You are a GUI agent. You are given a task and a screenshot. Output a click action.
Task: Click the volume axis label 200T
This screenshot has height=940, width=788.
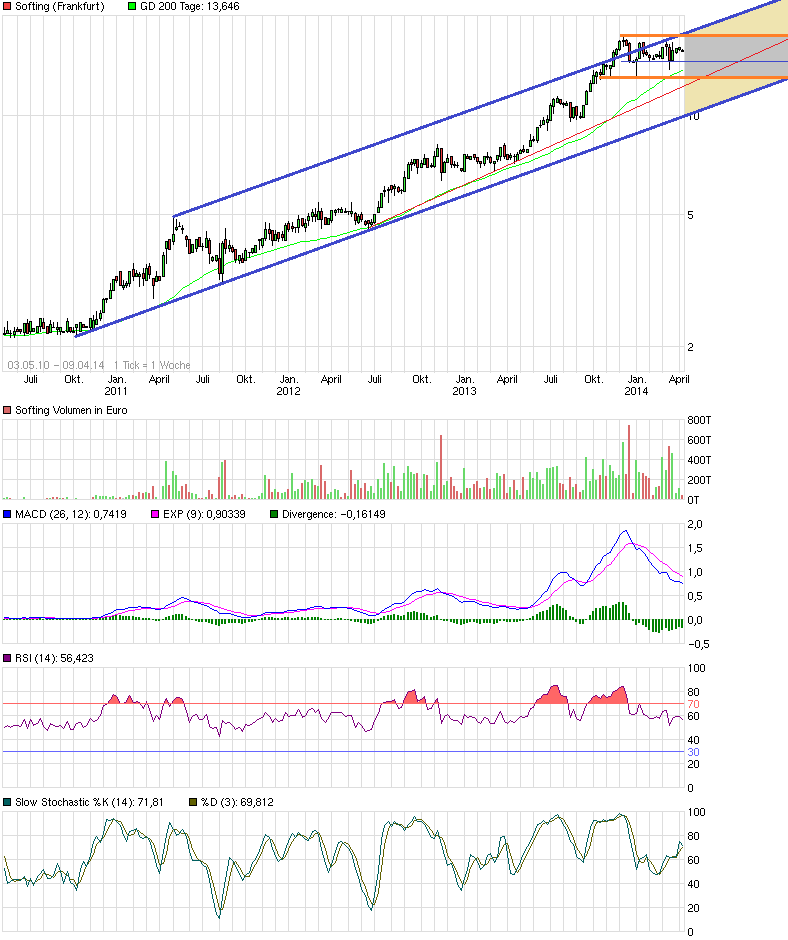[x=699, y=480]
